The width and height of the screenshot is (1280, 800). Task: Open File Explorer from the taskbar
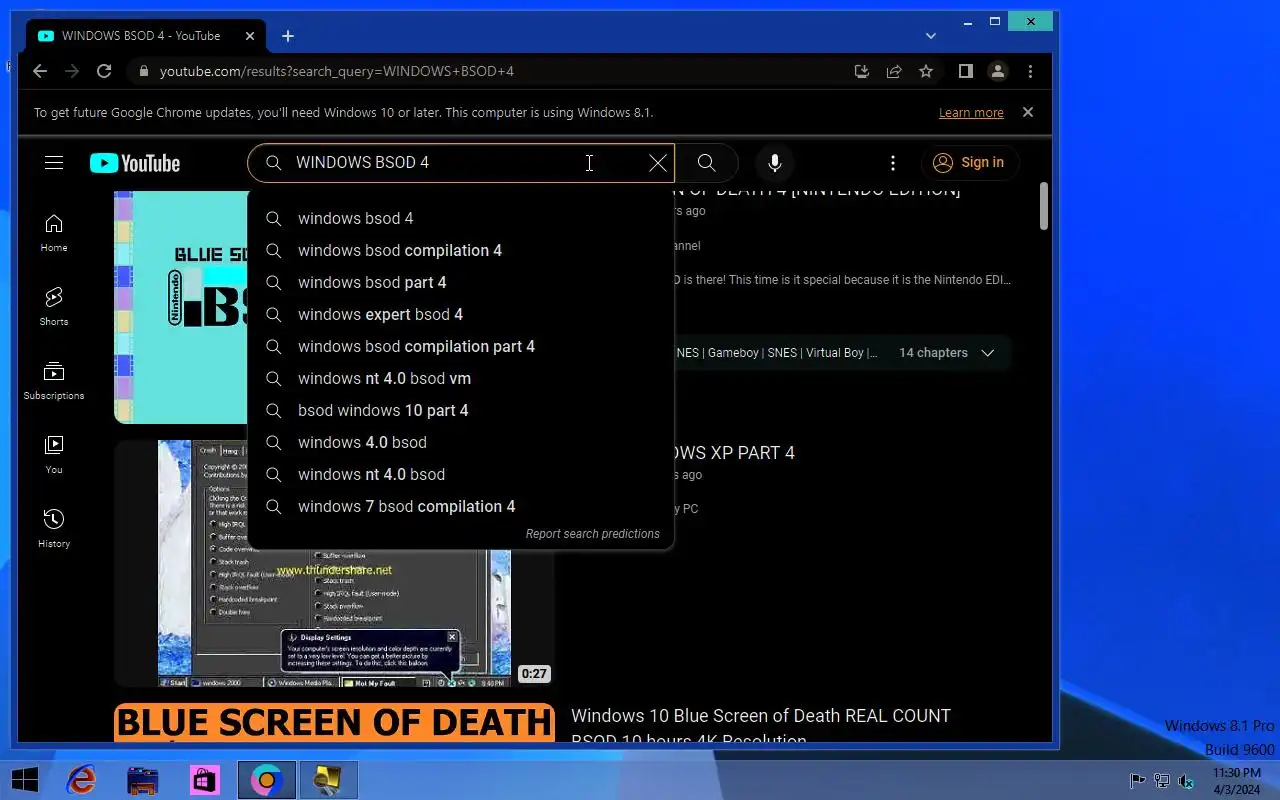point(143,780)
